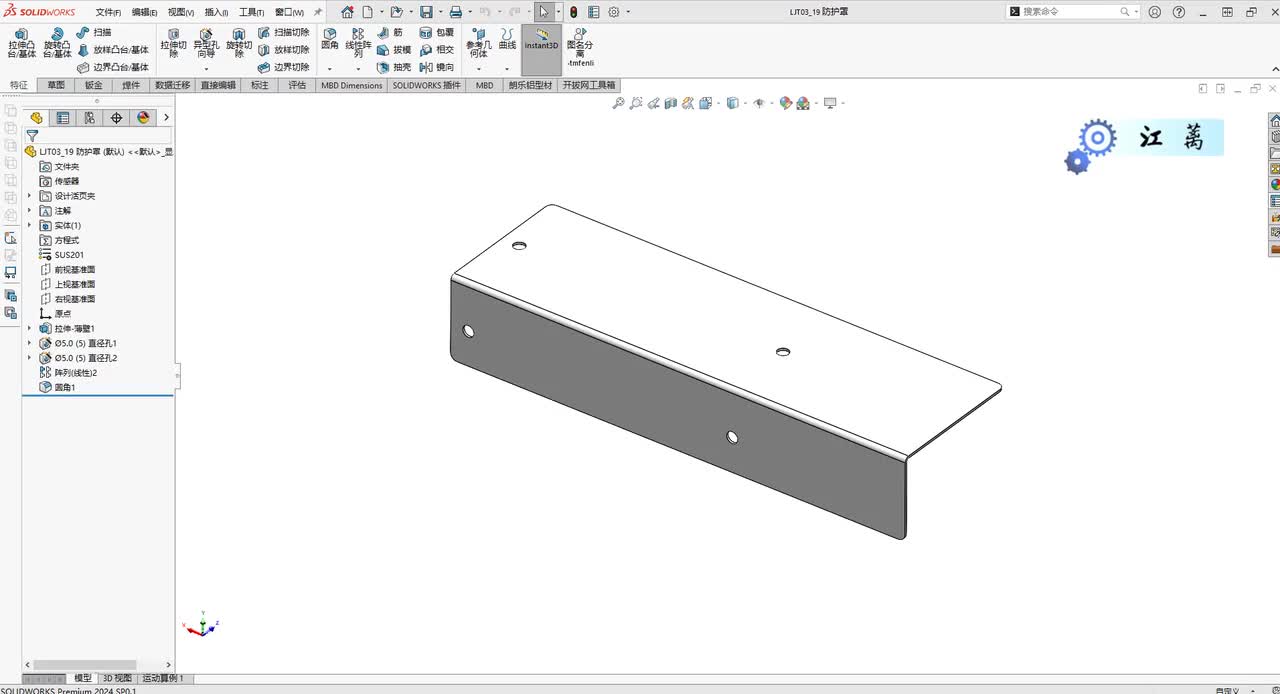Viewport: 1280px width, 694px height.
Task: Expand the 实体(1) solid bodies folder
Action: (29, 225)
